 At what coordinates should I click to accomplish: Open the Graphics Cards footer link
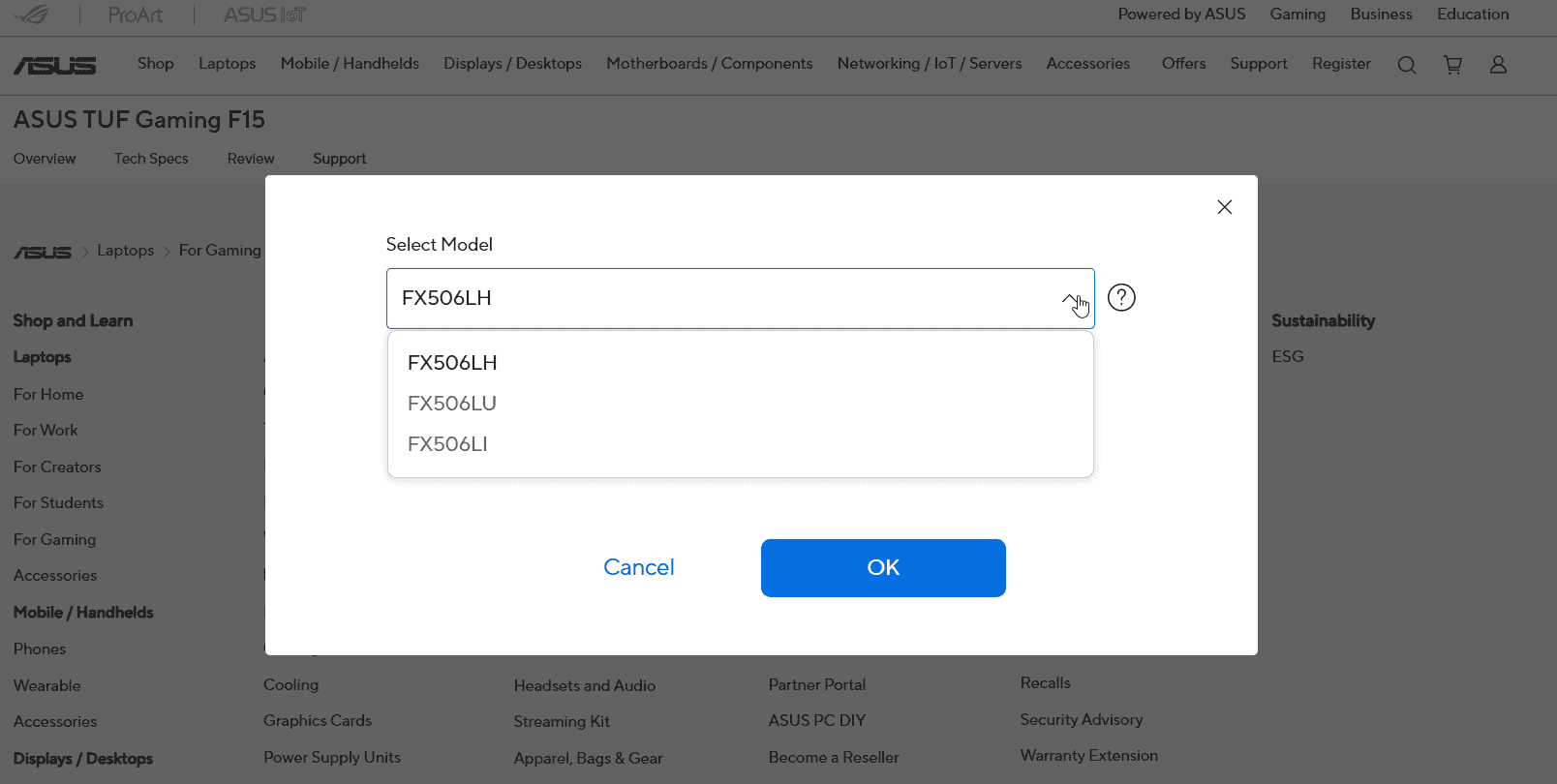coord(318,721)
